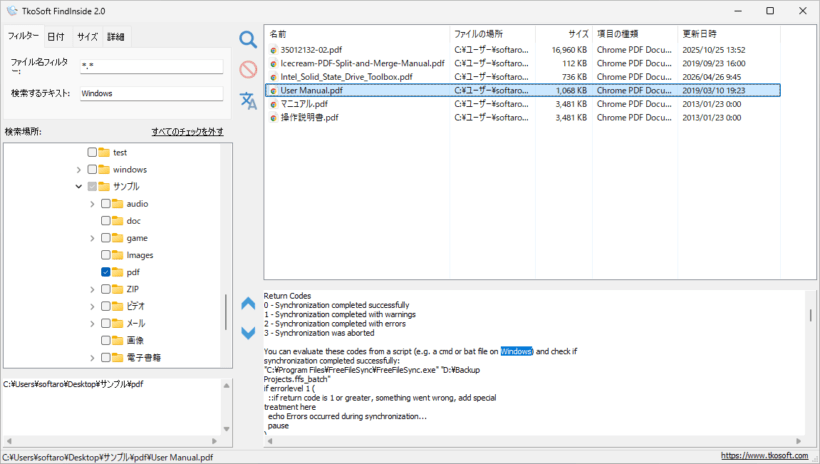The image size is (820, 464).
Task: Jump to previous match with up arrow
Action: [x=248, y=303]
